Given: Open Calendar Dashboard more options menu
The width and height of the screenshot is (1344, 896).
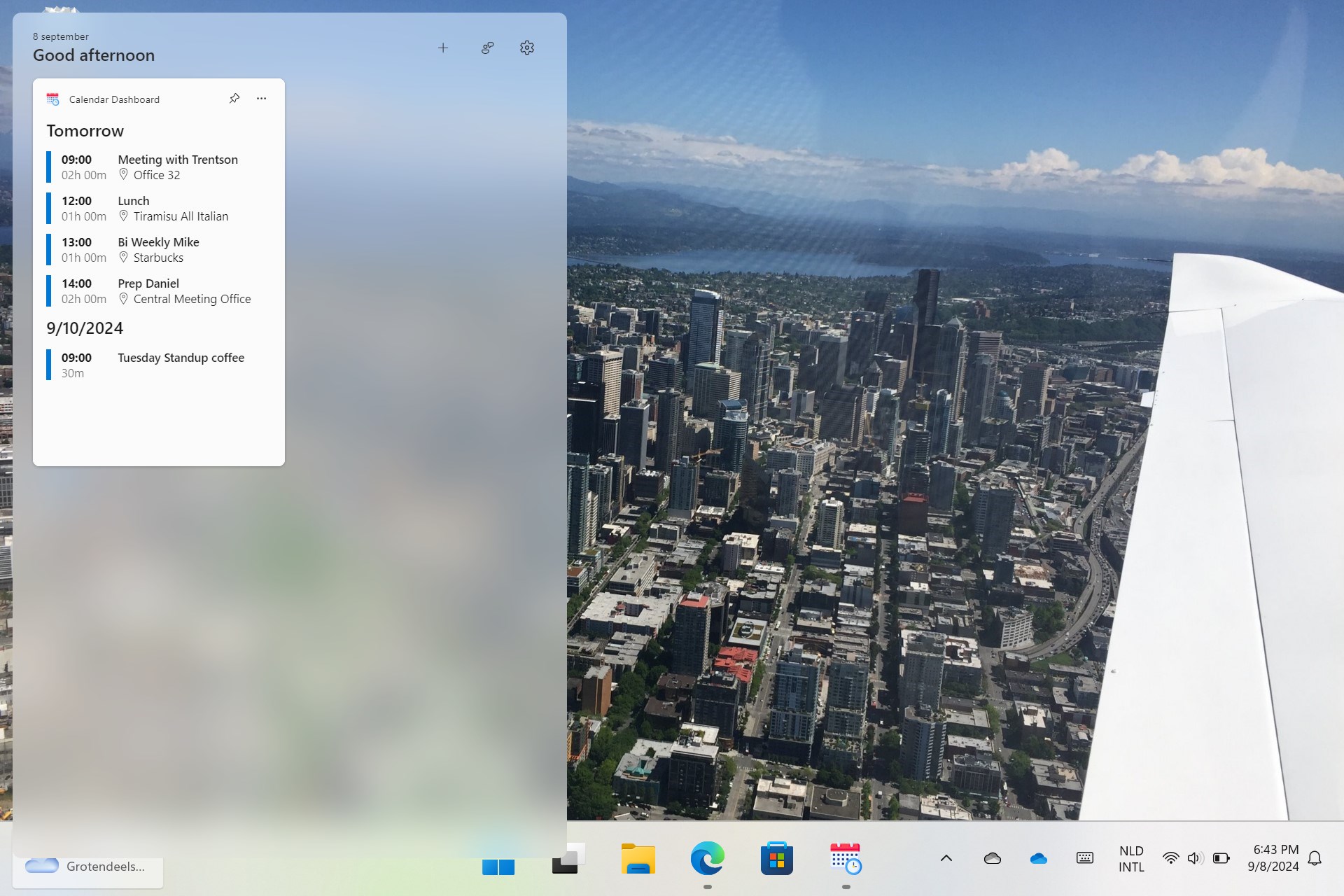Looking at the screenshot, I should (x=261, y=99).
